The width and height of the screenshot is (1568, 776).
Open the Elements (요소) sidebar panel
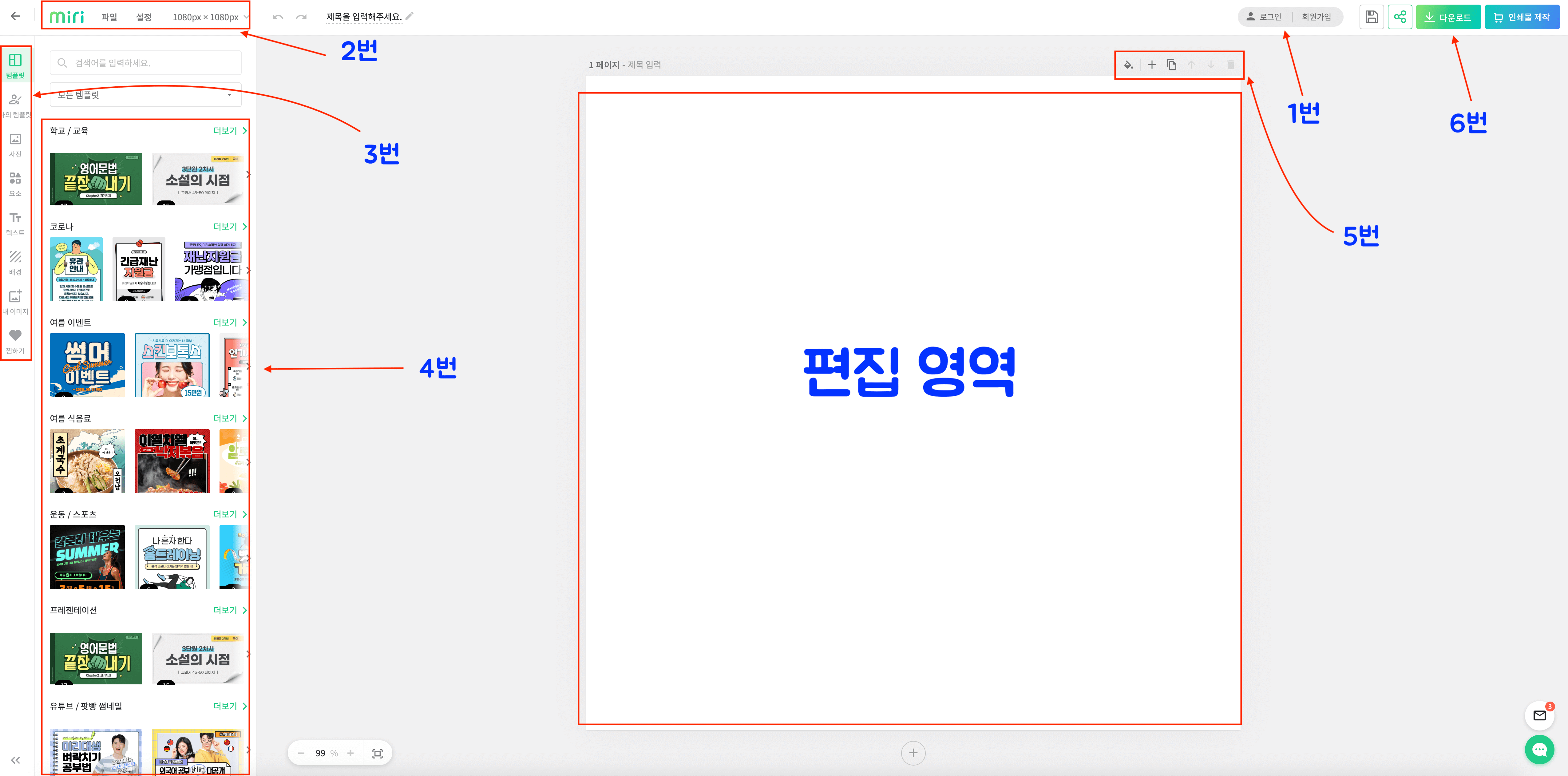pos(15,184)
